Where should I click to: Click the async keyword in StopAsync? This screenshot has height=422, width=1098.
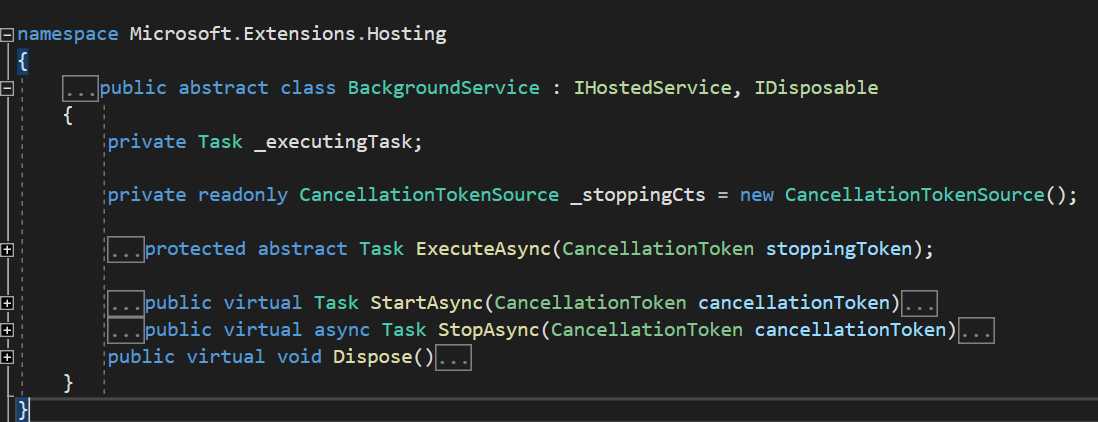pyautogui.click(x=342, y=329)
